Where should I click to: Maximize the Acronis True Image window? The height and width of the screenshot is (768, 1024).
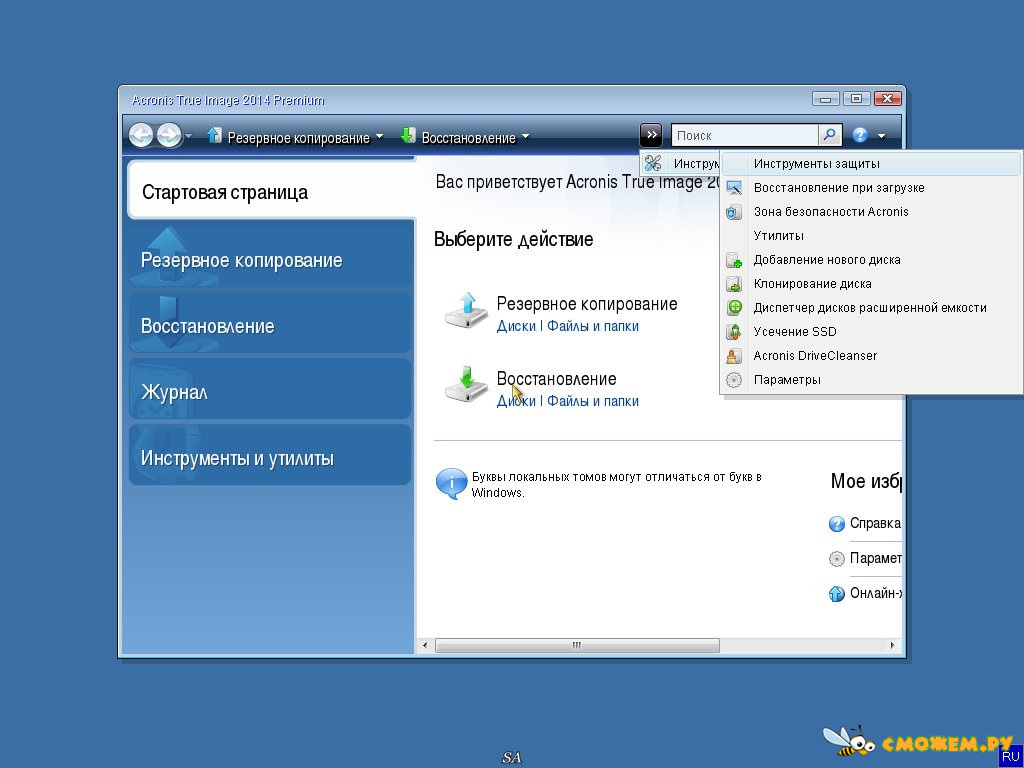856,99
